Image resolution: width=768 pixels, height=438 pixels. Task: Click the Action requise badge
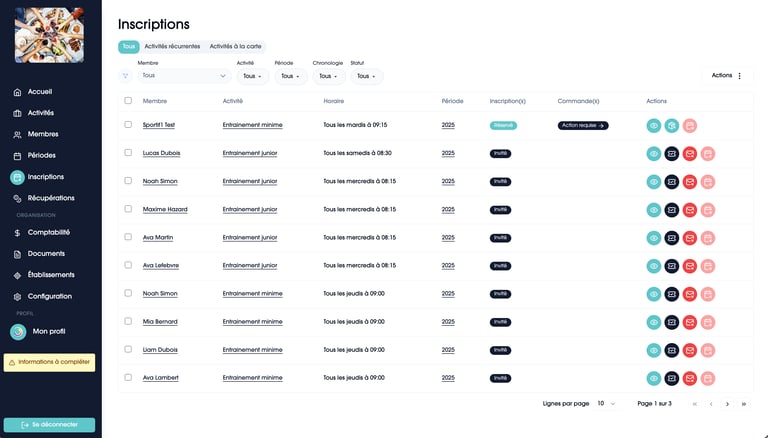point(583,126)
